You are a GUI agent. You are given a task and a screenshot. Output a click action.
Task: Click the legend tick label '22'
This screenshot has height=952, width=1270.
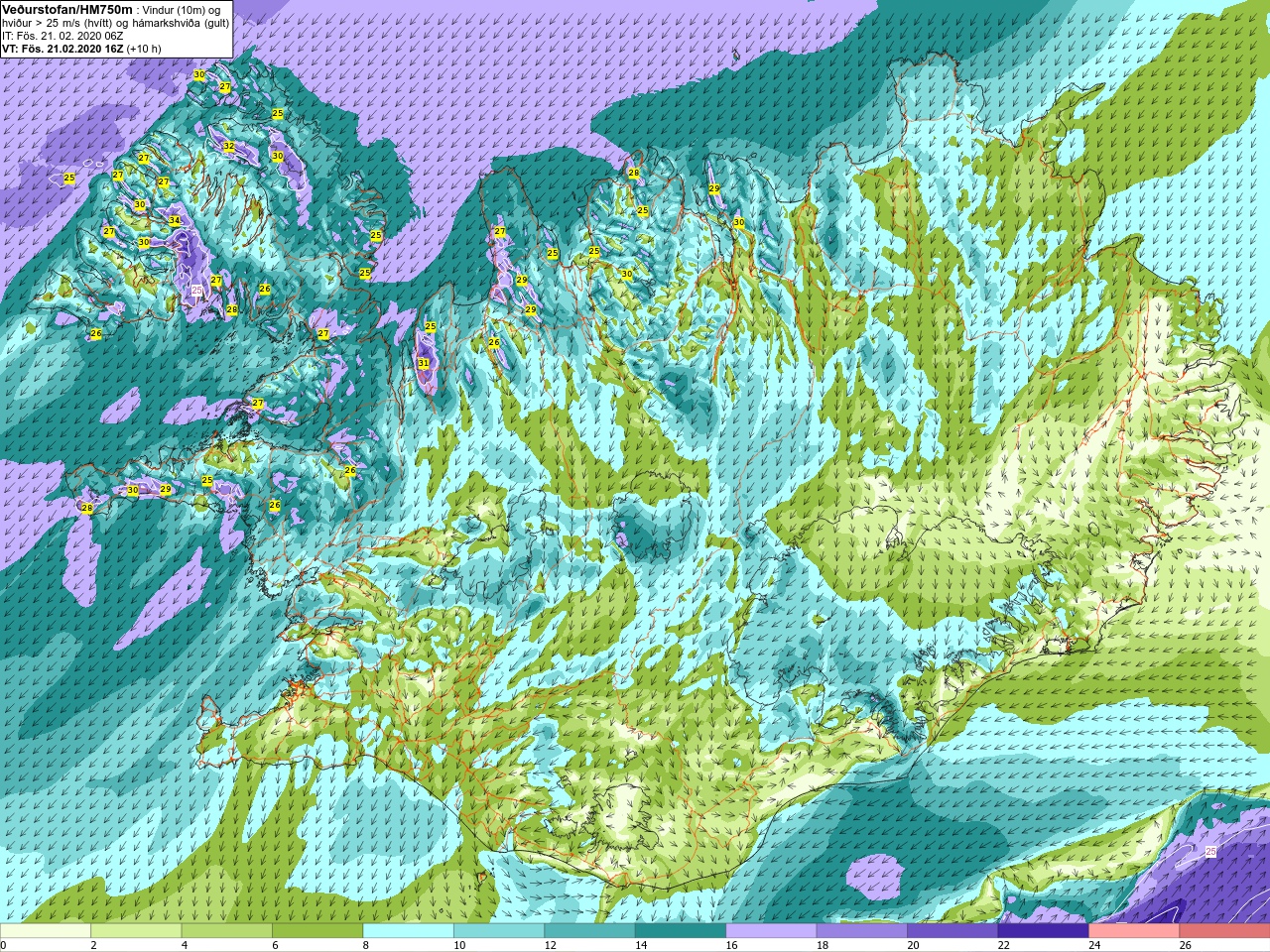point(1003,946)
